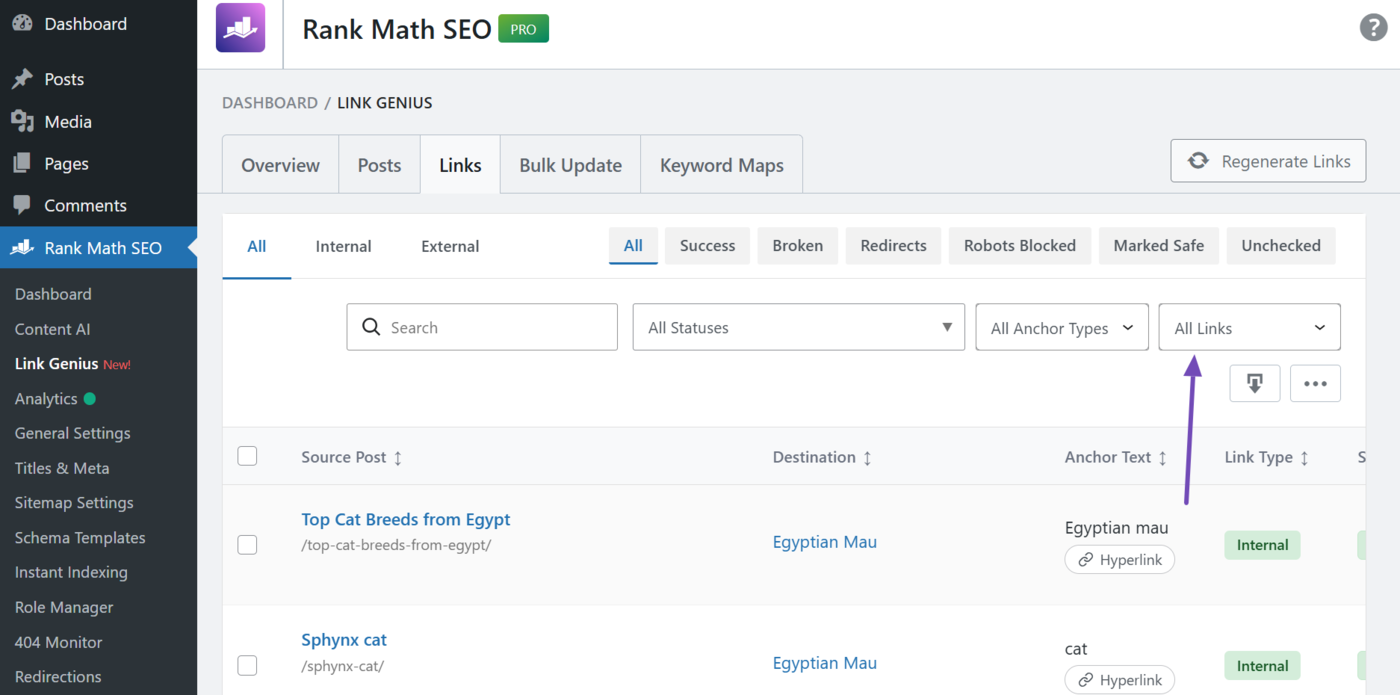Toggle the select-all rows checkbox
The image size is (1400, 695).
247,456
